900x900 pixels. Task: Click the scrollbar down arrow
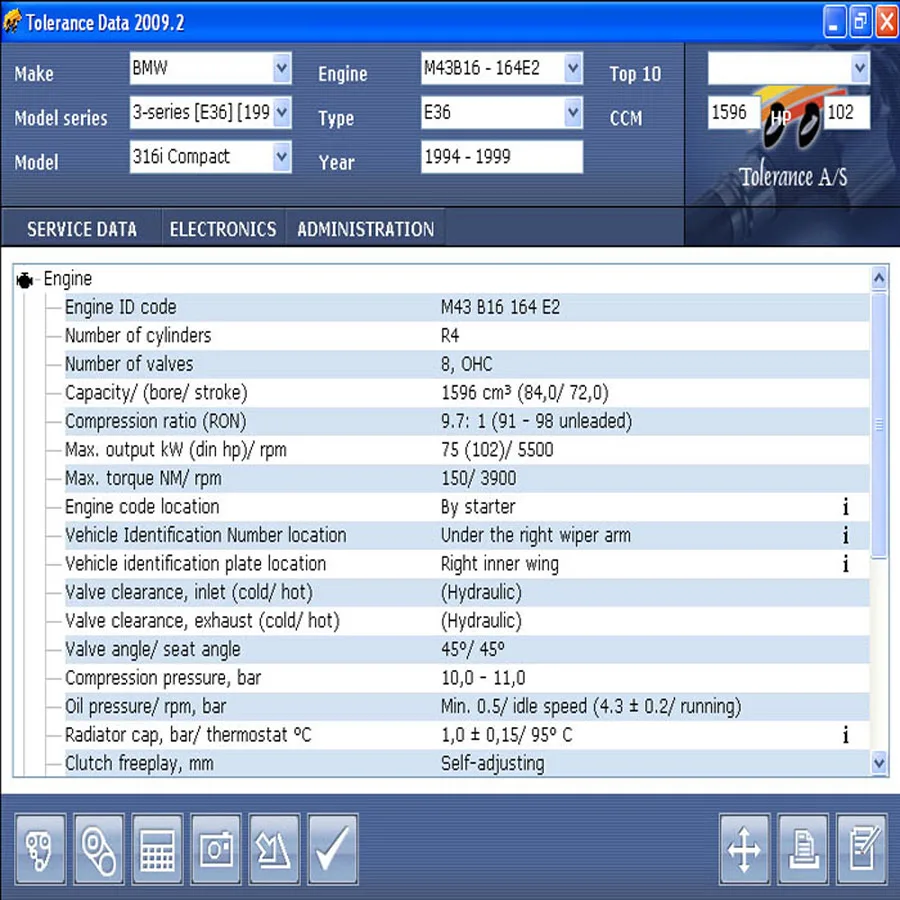pos(879,763)
